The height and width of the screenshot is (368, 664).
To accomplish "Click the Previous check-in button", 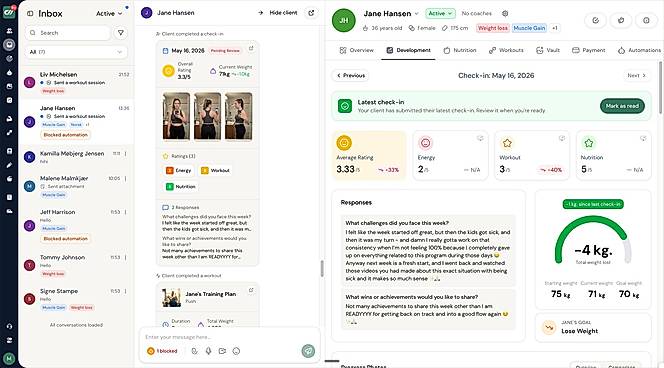I will coord(351,75).
